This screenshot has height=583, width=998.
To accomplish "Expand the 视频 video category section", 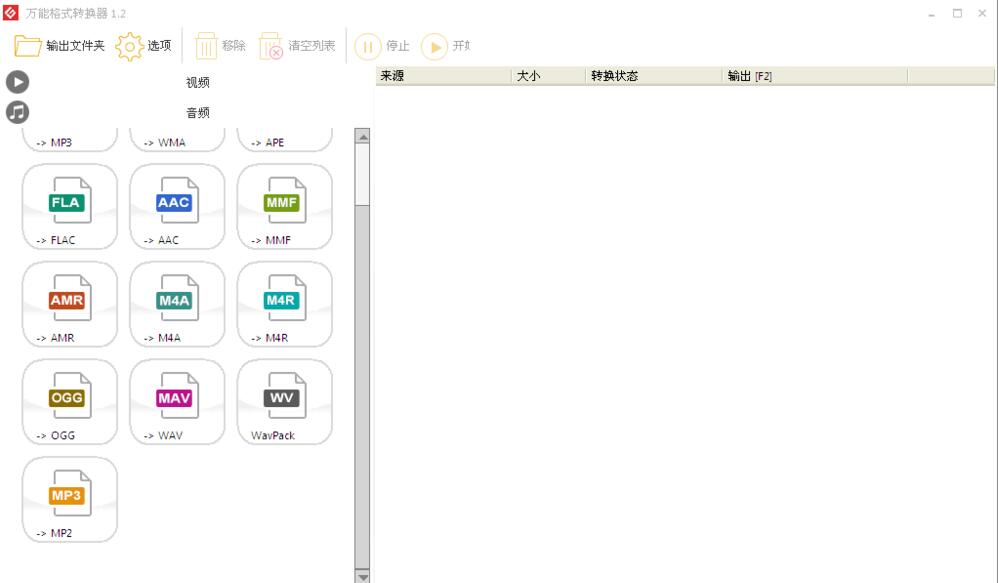I will [197, 82].
